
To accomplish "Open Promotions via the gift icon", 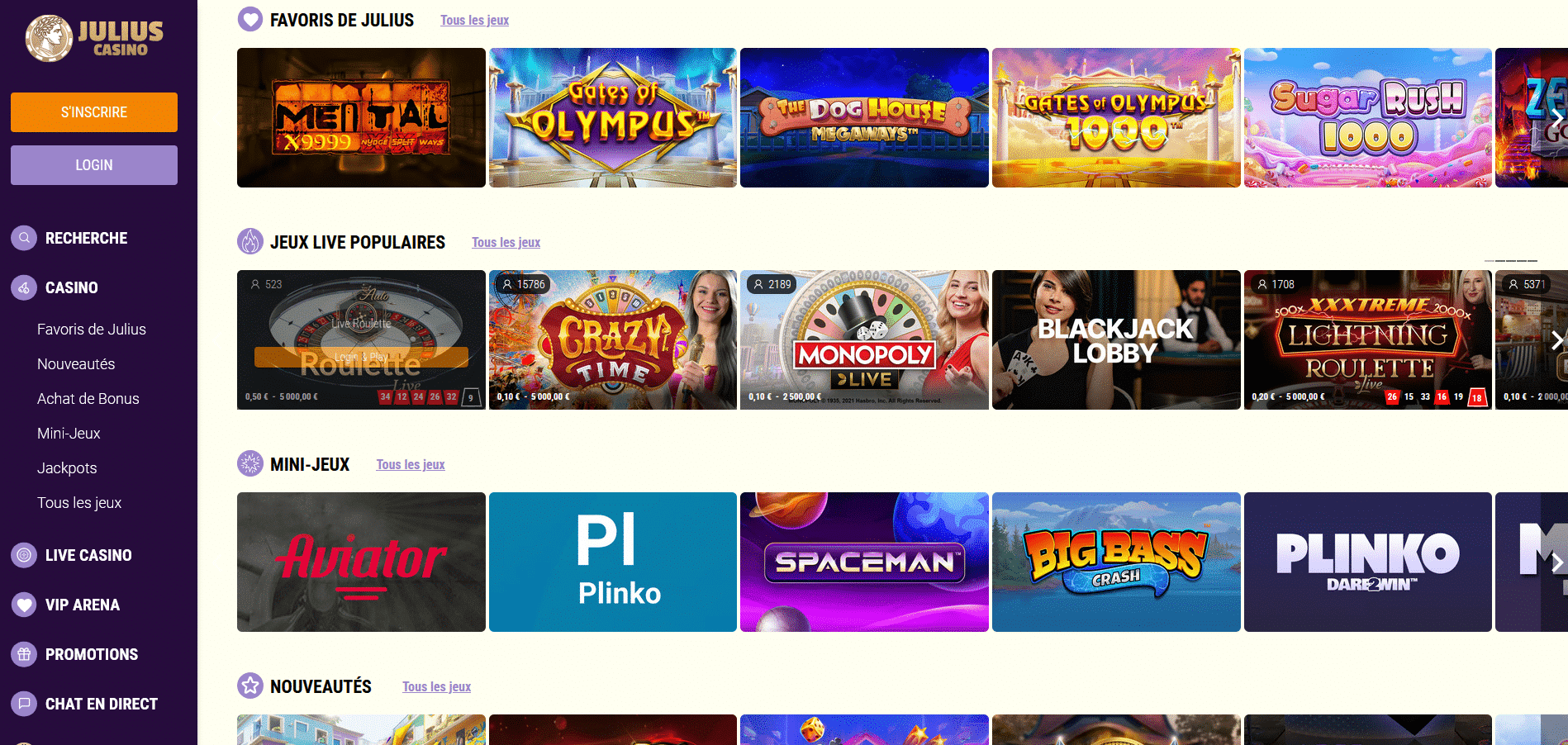I will (24, 654).
